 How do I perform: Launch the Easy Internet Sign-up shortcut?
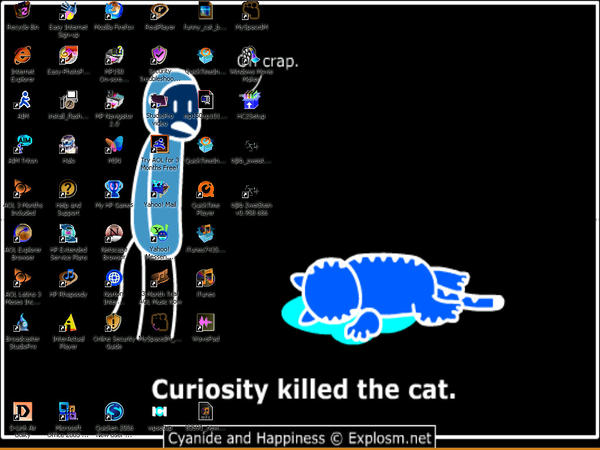pos(68,11)
